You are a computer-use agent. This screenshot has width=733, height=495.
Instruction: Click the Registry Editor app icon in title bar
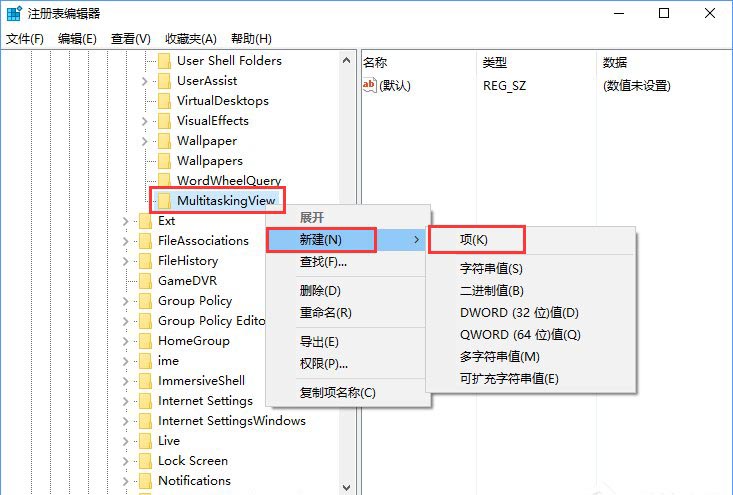[x=14, y=14]
